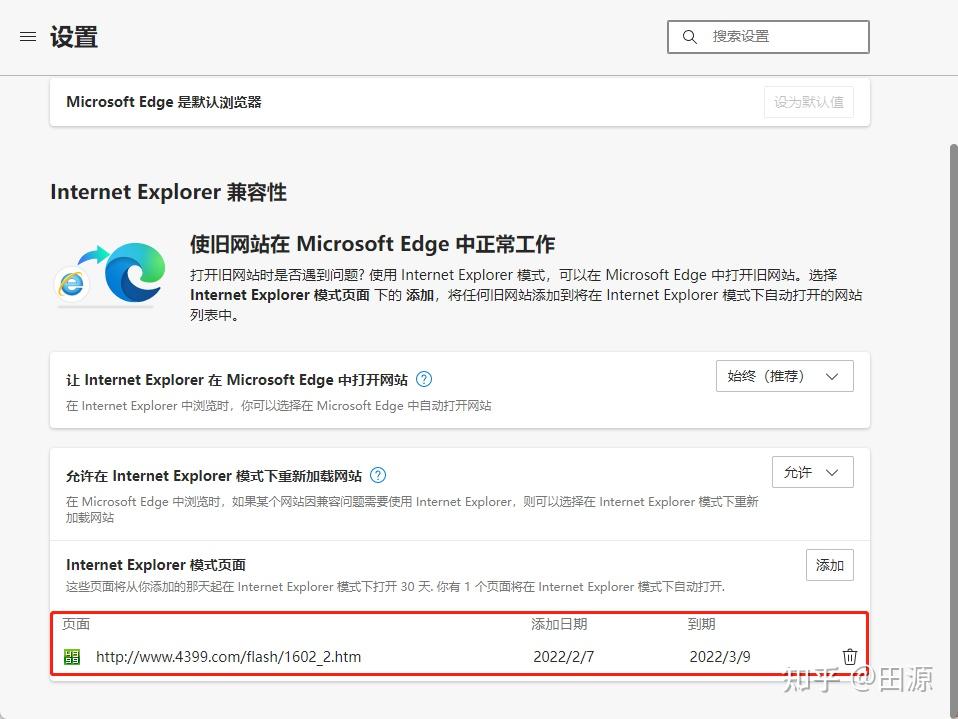Viewport: 958px width, 719px height.
Task: Click the 设为默认值 button
Action: 808,102
